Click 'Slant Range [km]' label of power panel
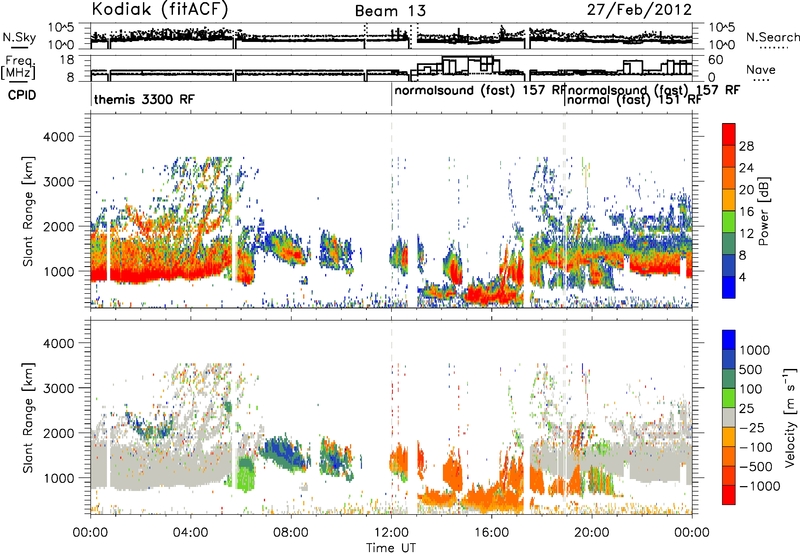 click(28, 211)
